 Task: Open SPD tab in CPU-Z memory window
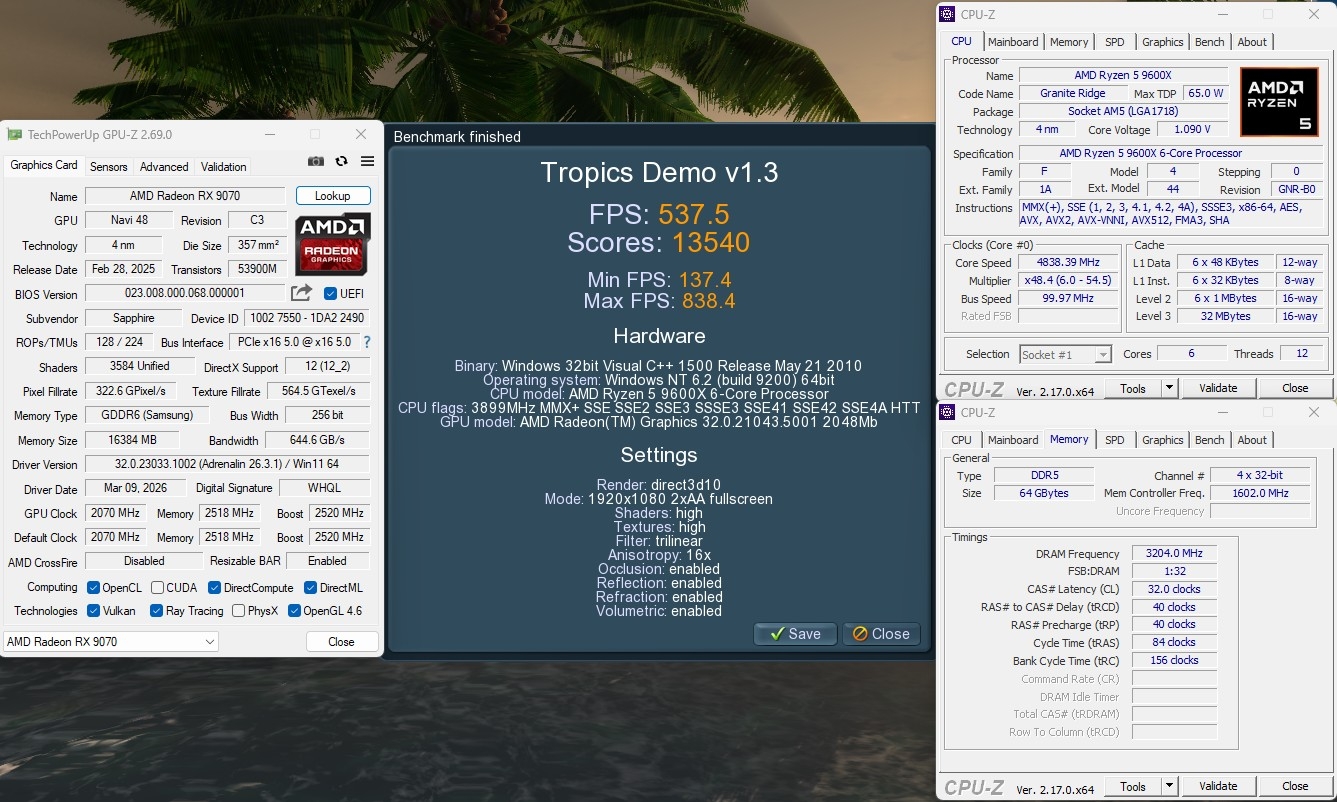pos(1115,440)
